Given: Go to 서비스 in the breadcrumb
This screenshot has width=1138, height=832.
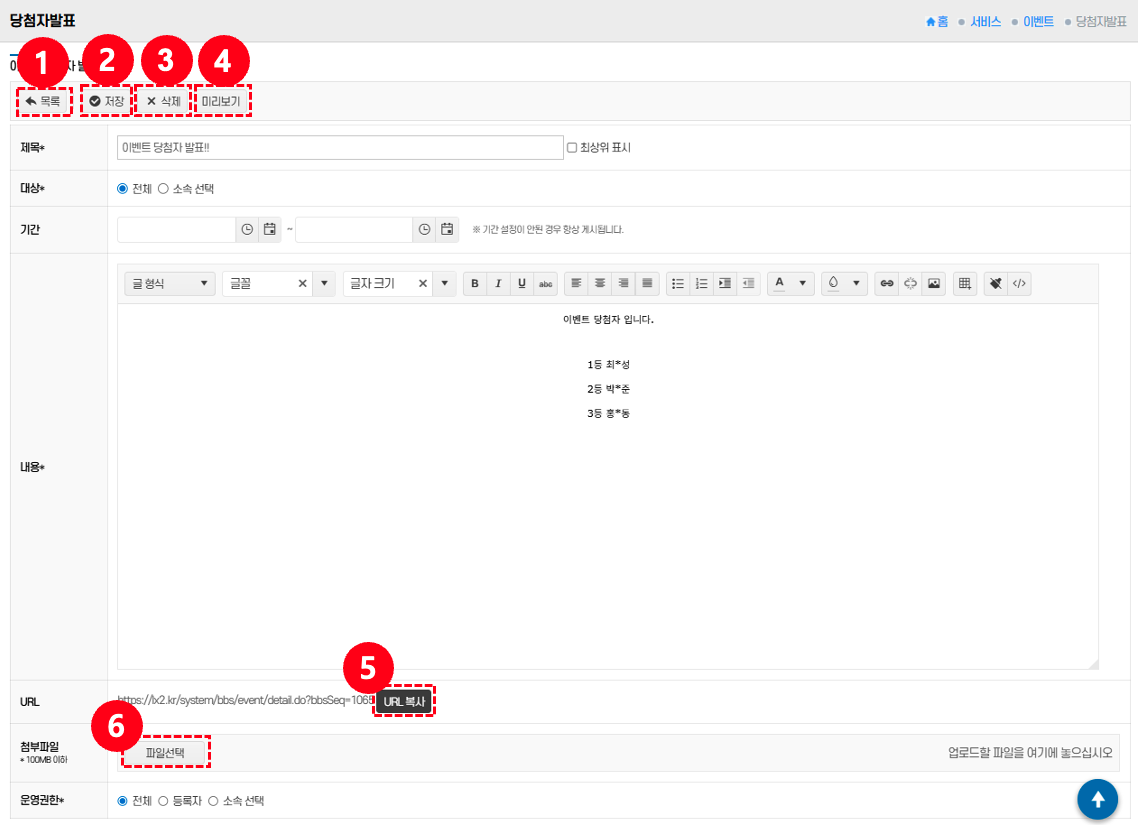Looking at the screenshot, I should pos(985,21).
